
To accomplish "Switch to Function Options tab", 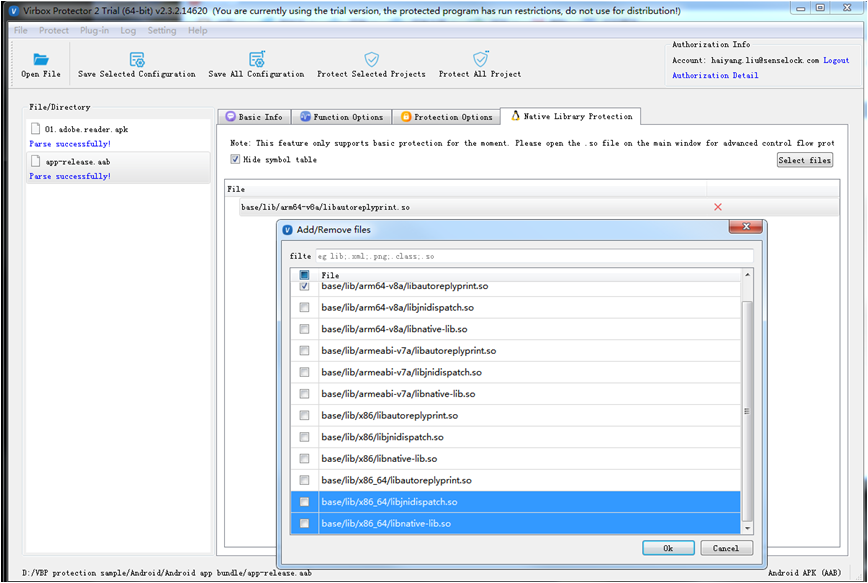I will 342,117.
